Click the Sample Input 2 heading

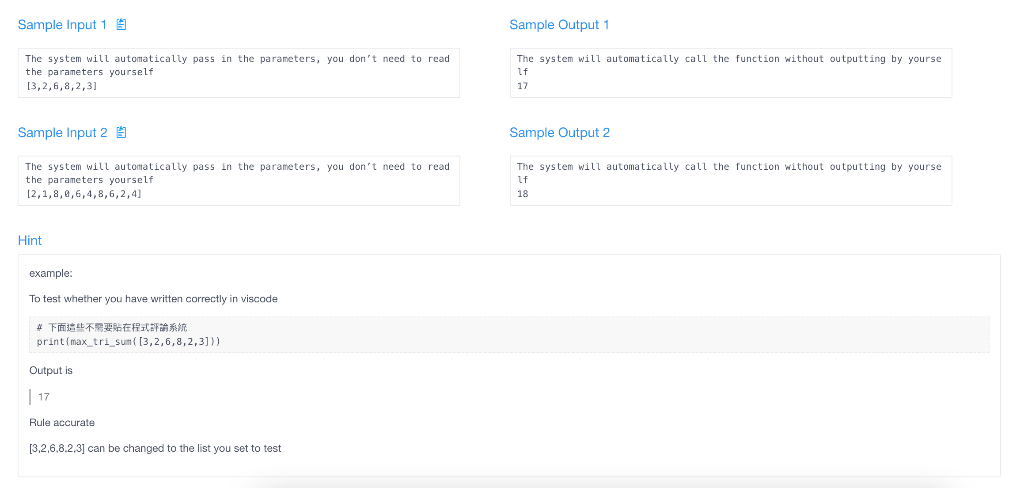click(62, 133)
